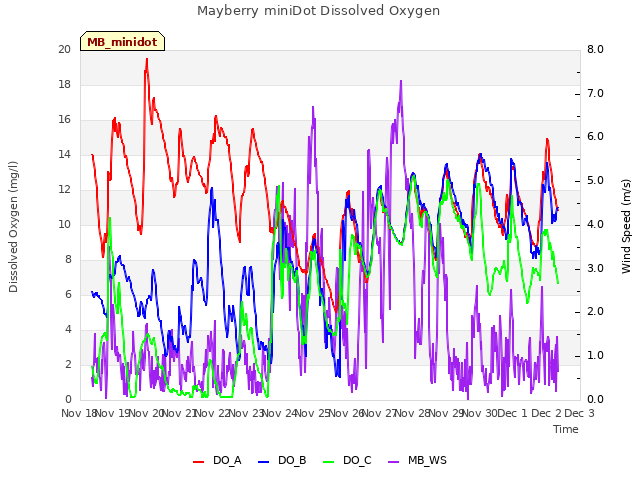The height and width of the screenshot is (480, 640).
Task: Click the Nov 24 x-axis tick label
Action: point(280,413)
